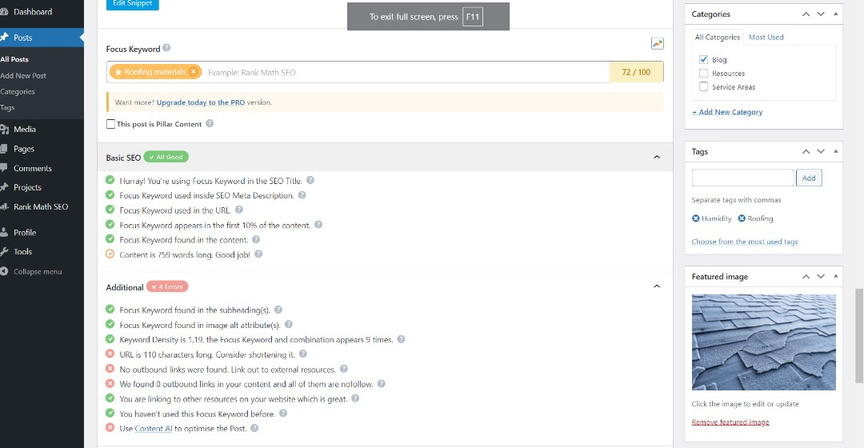Click Remove featured image link
864x448 pixels.
click(x=730, y=423)
